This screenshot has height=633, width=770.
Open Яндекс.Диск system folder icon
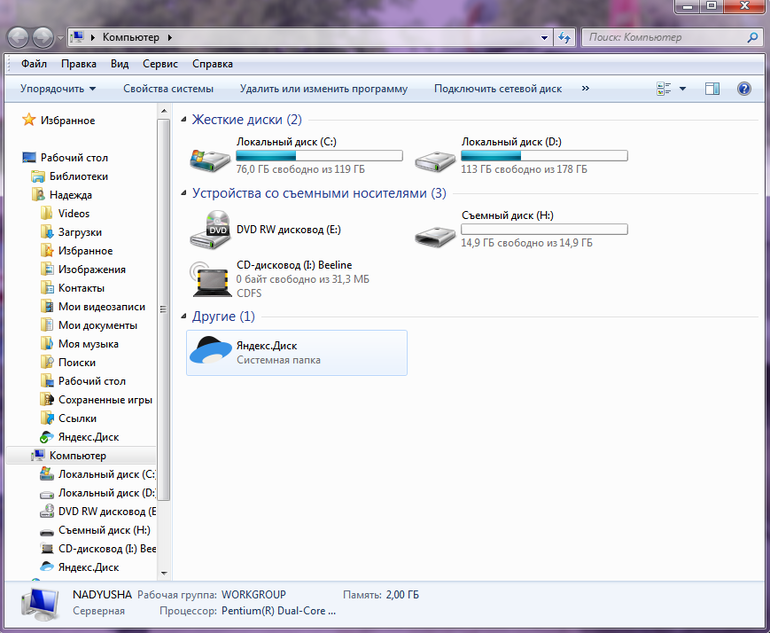point(209,352)
